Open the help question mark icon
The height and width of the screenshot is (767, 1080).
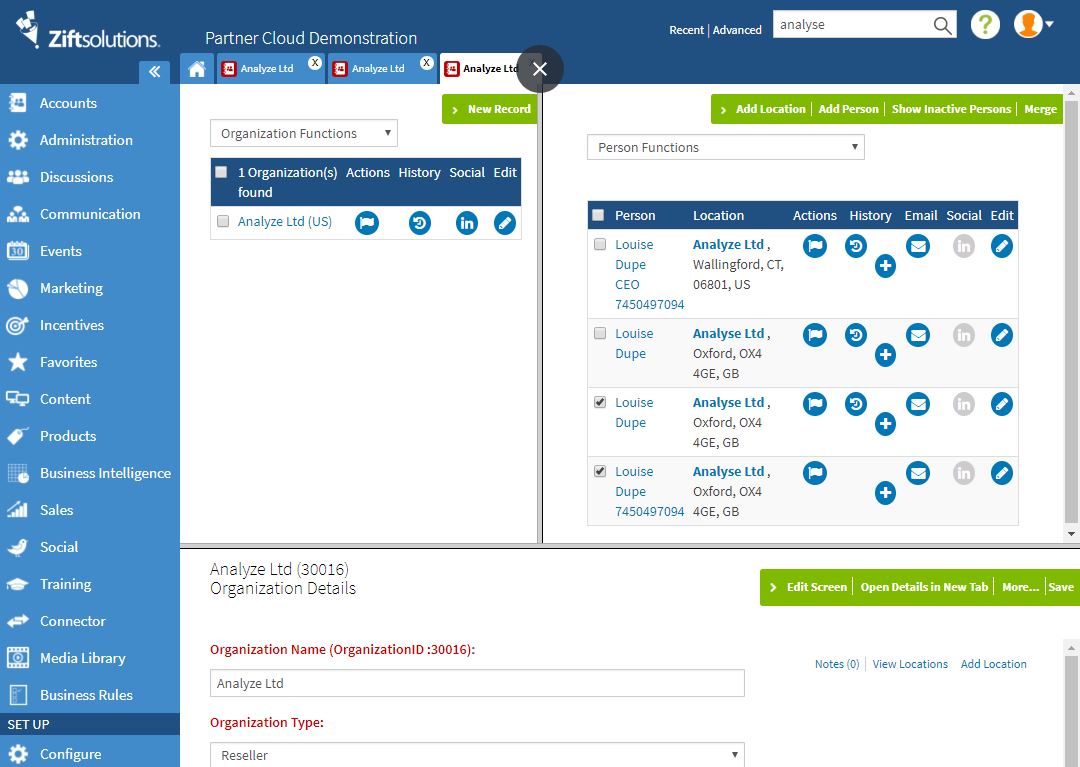pos(985,25)
